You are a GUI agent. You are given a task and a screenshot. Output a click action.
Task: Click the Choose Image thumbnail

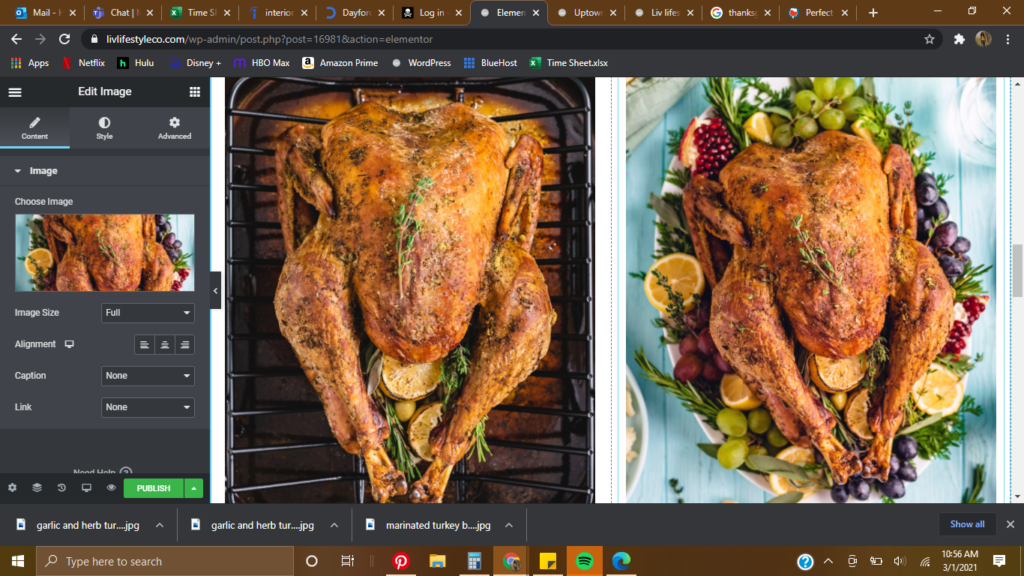(104, 253)
